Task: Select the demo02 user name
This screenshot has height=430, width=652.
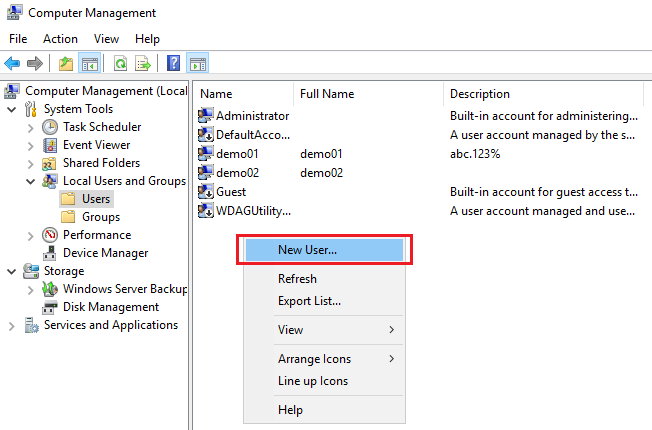Action: 237,173
